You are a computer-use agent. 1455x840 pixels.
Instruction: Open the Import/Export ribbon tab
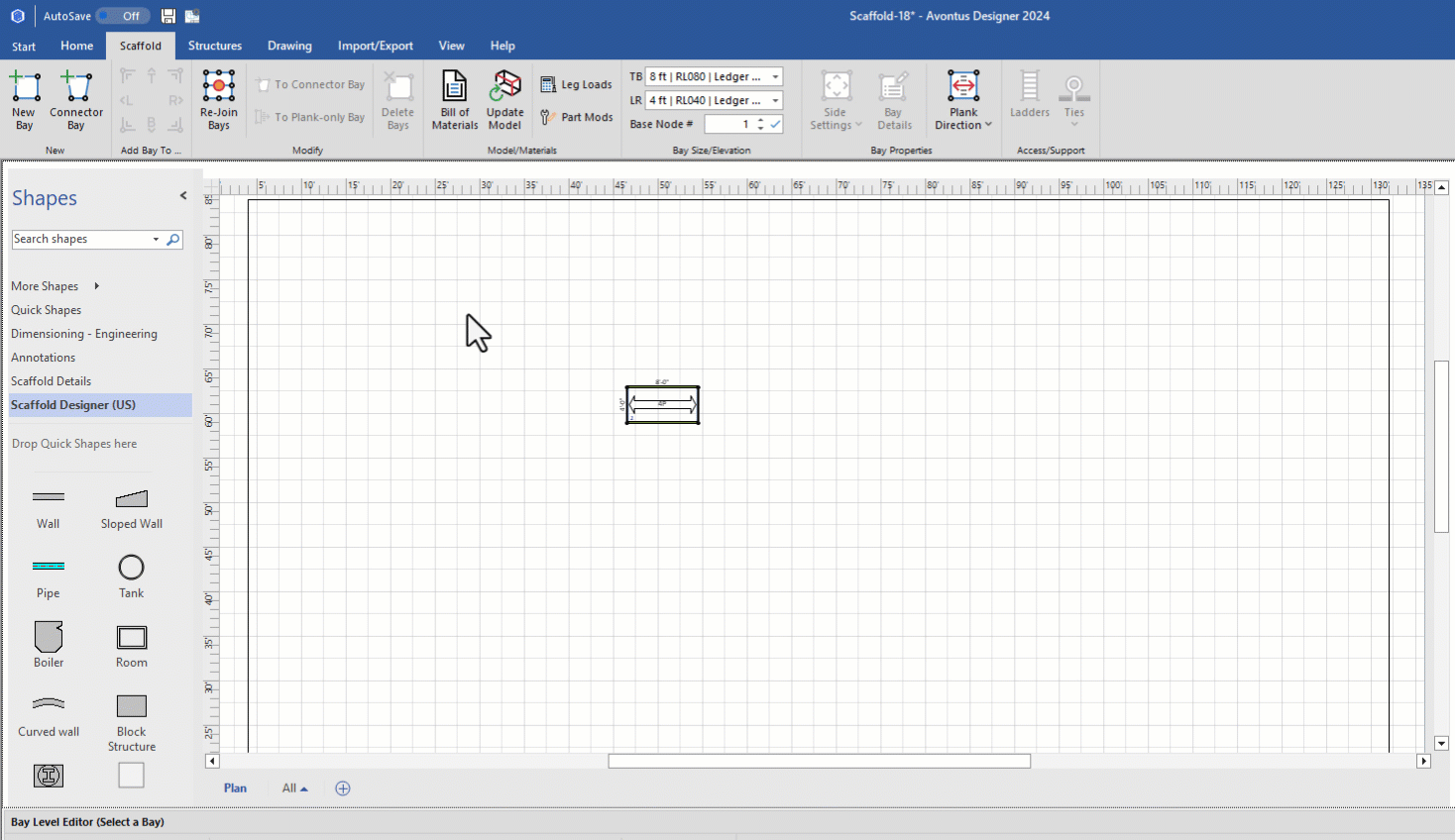tap(375, 46)
